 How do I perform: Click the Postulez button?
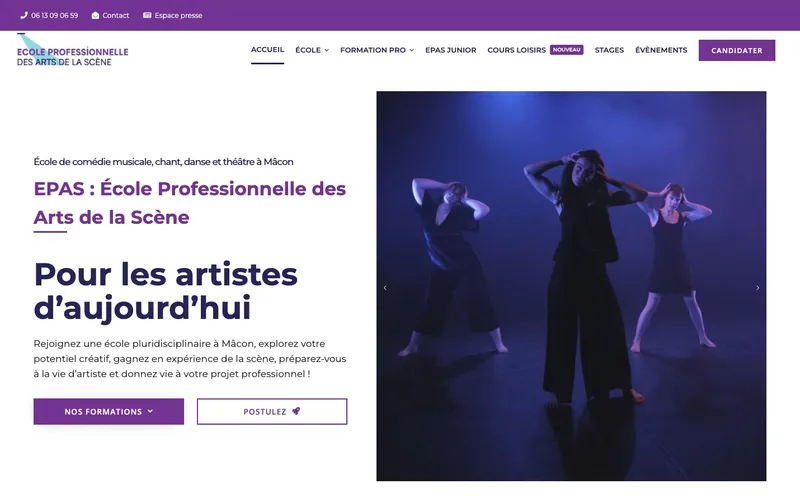(x=272, y=411)
